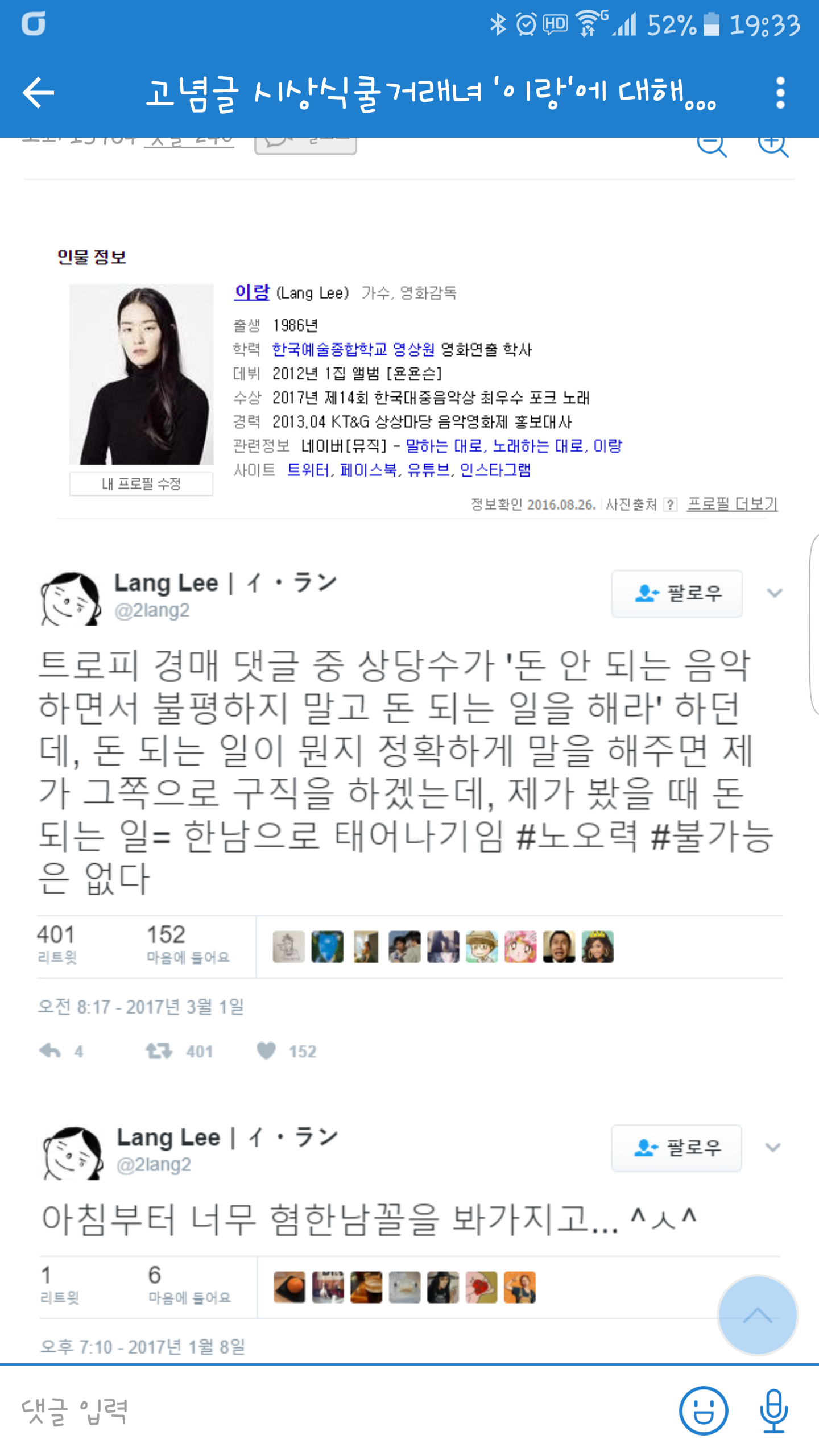
Task: Expand chevron menu on second tweet
Action: (773, 1148)
